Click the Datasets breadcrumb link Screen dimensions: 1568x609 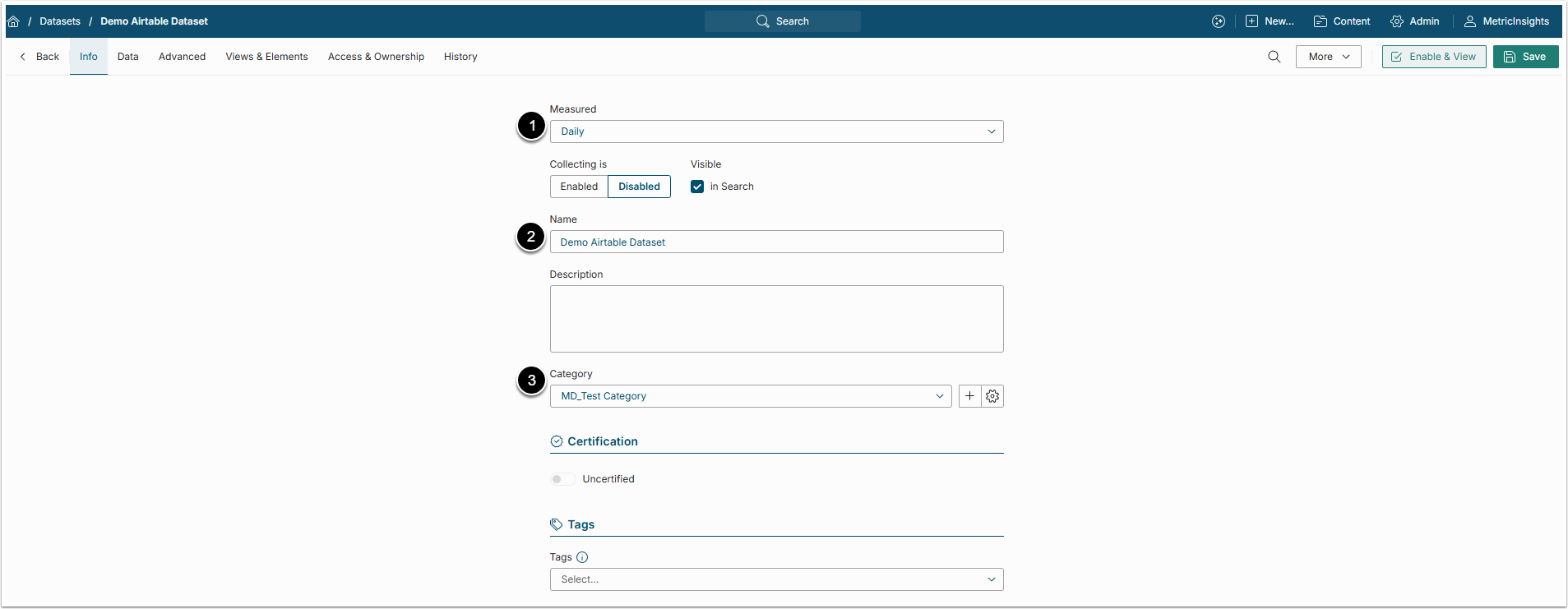[60, 21]
